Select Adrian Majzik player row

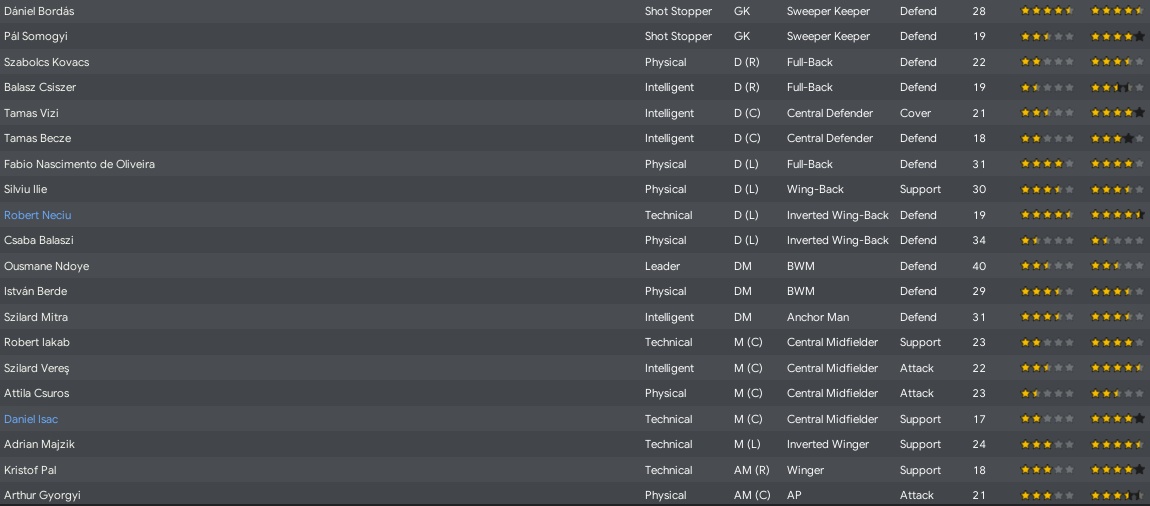click(x=575, y=444)
